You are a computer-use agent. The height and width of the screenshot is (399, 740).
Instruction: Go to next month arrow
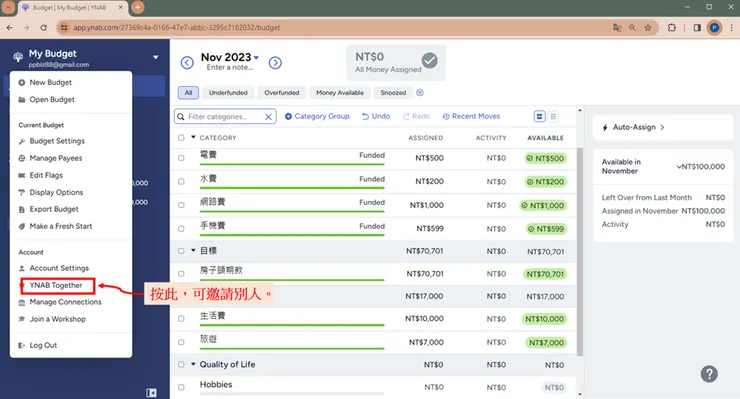click(x=275, y=63)
